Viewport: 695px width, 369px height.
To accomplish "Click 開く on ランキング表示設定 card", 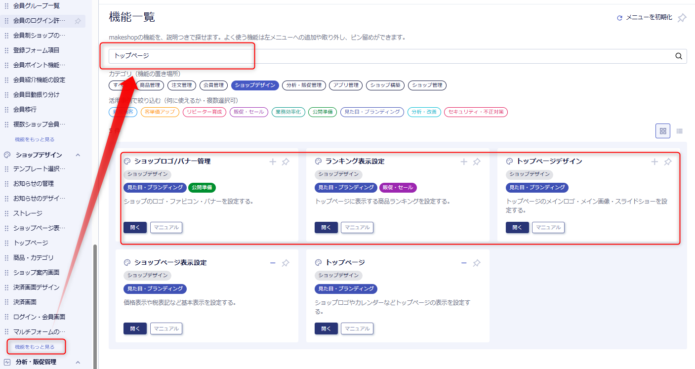I will [326, 228].
